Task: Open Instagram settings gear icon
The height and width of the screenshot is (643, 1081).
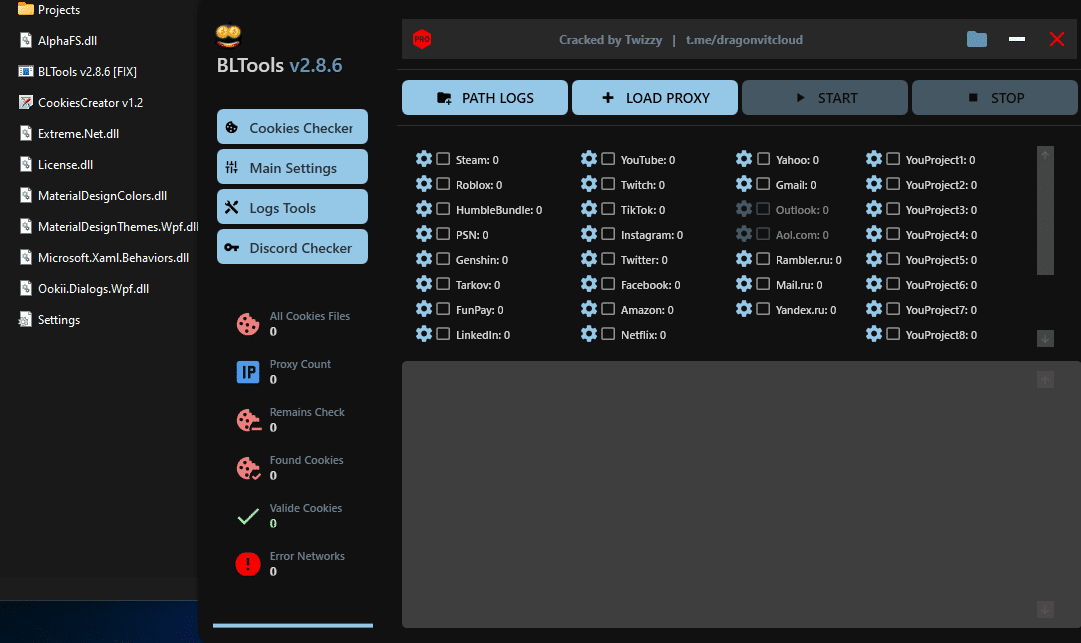Action: coord(589,234)
